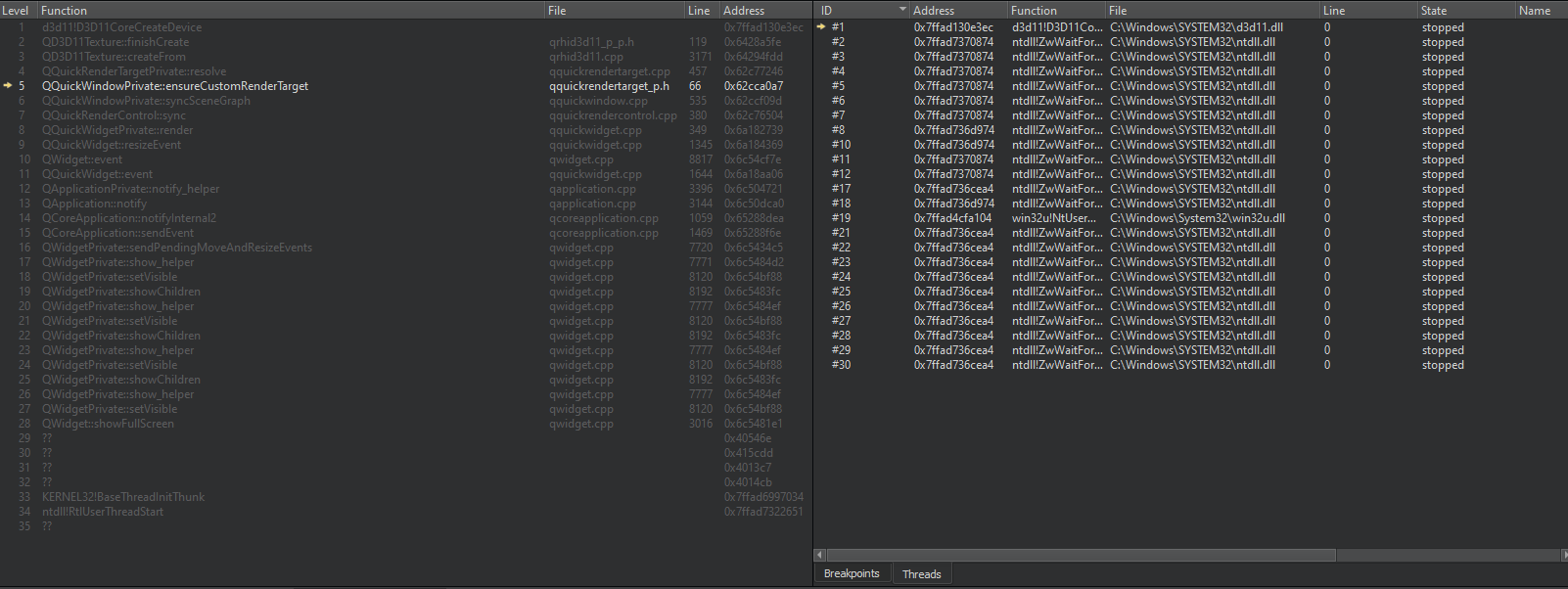Click the threads view horizontal scrollbar thumb
Viewport: 1568px width, 589px height.
pos(1077,555)
